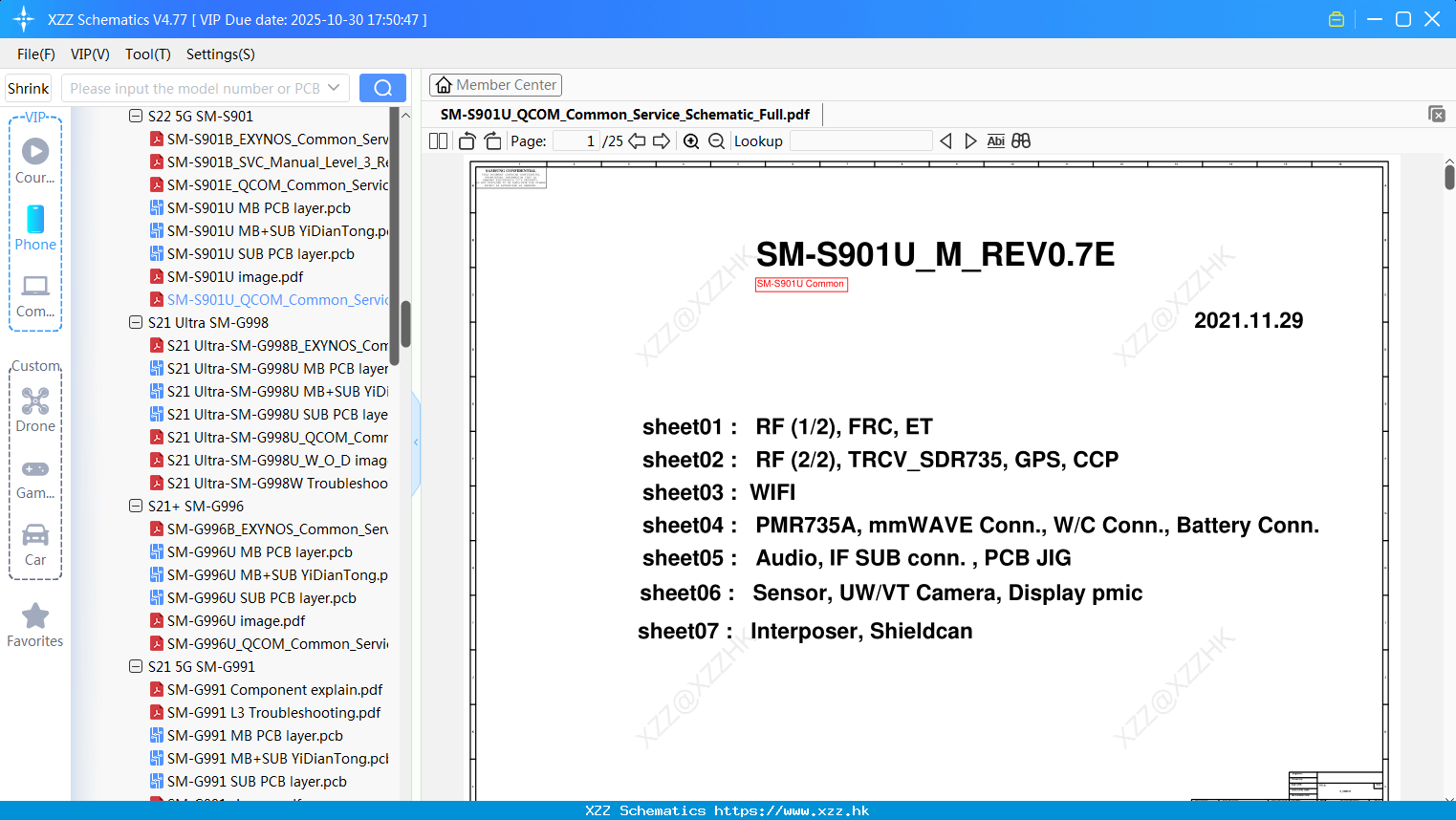This screenshot has height=820, width=1456.
Task: Toggle the Abi whole-word match icon
Action: coord(995,140)
